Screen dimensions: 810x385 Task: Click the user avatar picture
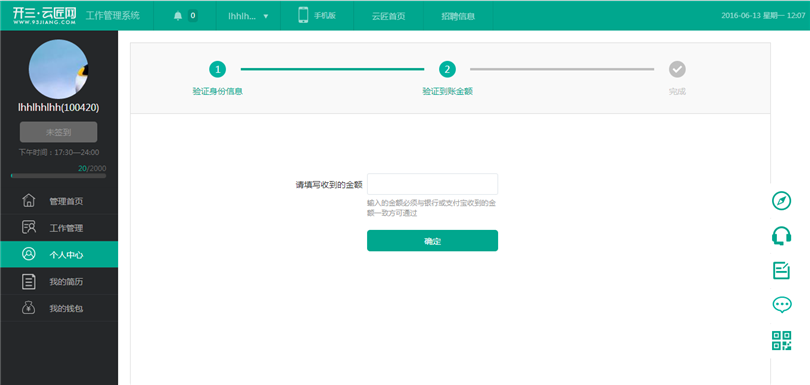tap(58, 69)
